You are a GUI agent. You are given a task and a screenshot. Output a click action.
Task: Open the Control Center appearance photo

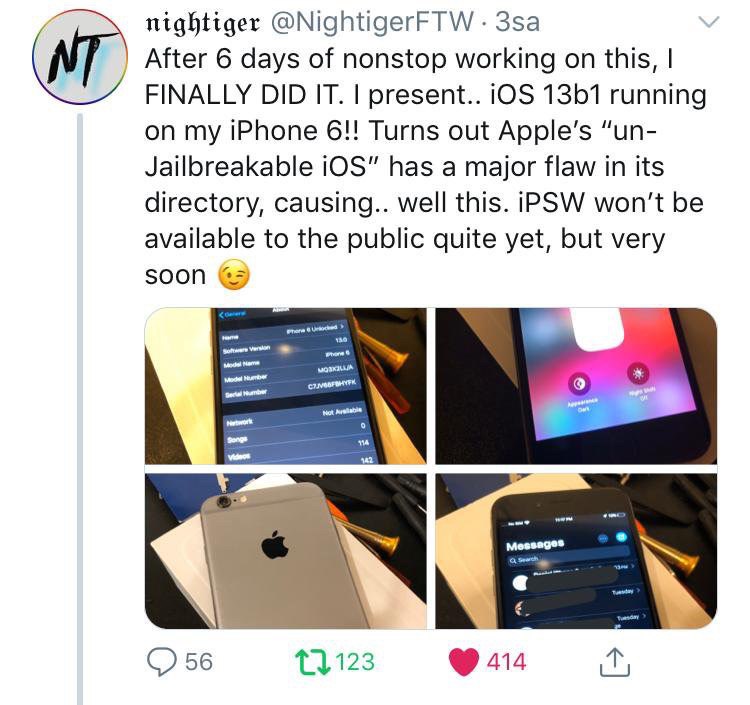pyautogui.click(x=576, y=386)
